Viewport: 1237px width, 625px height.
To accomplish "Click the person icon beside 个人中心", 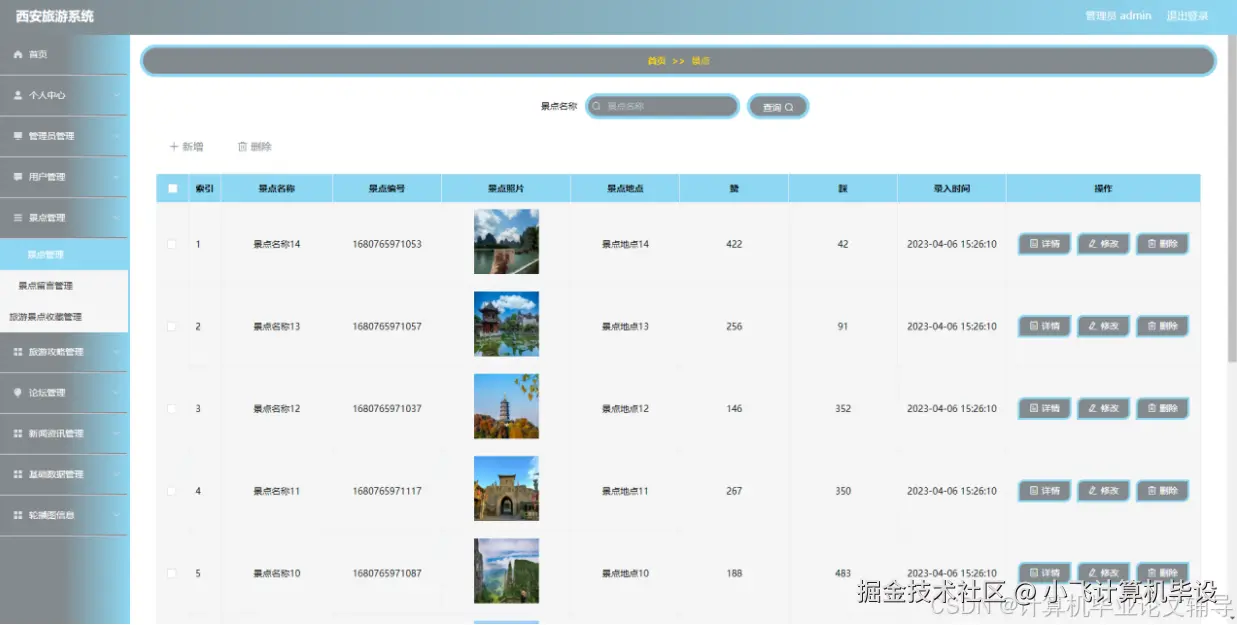I will (17, 95).
